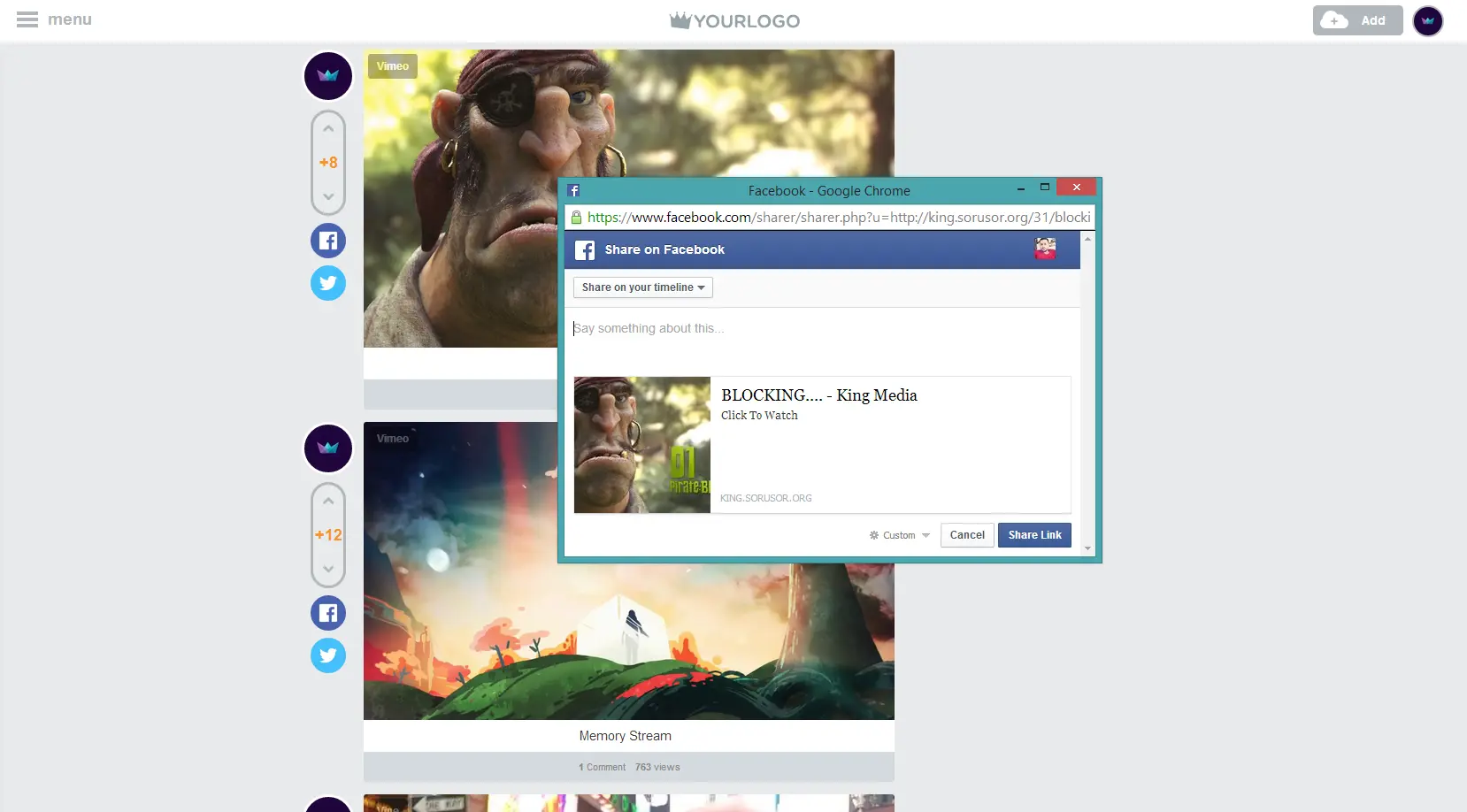Click the Add upload button
The image size is (1467, 812).
point(1357,20)
